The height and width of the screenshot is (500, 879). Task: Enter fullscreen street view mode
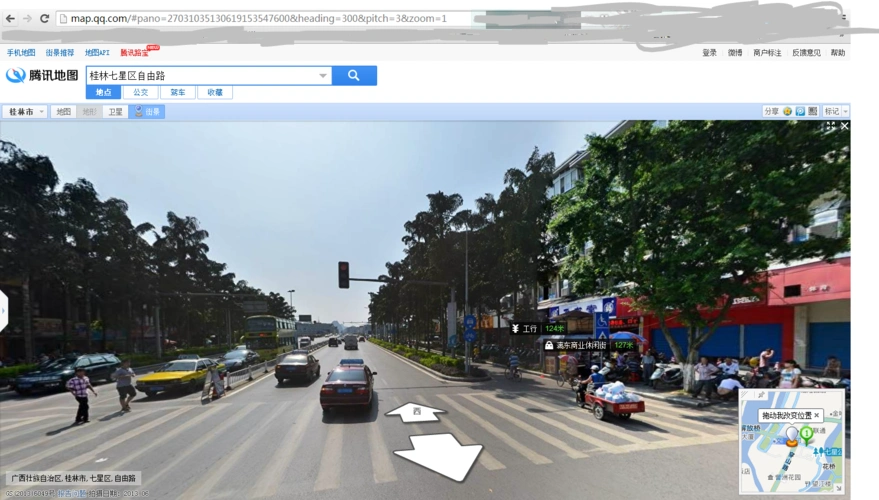[829, 126]
